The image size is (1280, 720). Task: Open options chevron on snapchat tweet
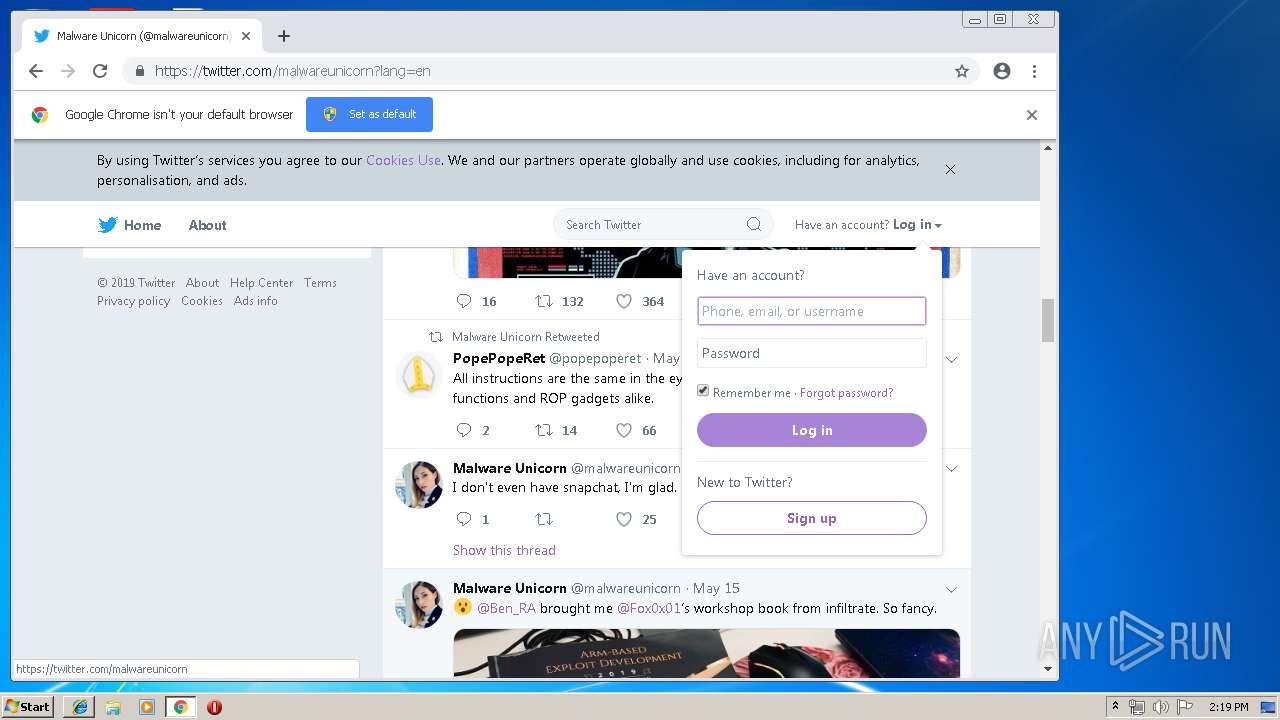point(952,468)
